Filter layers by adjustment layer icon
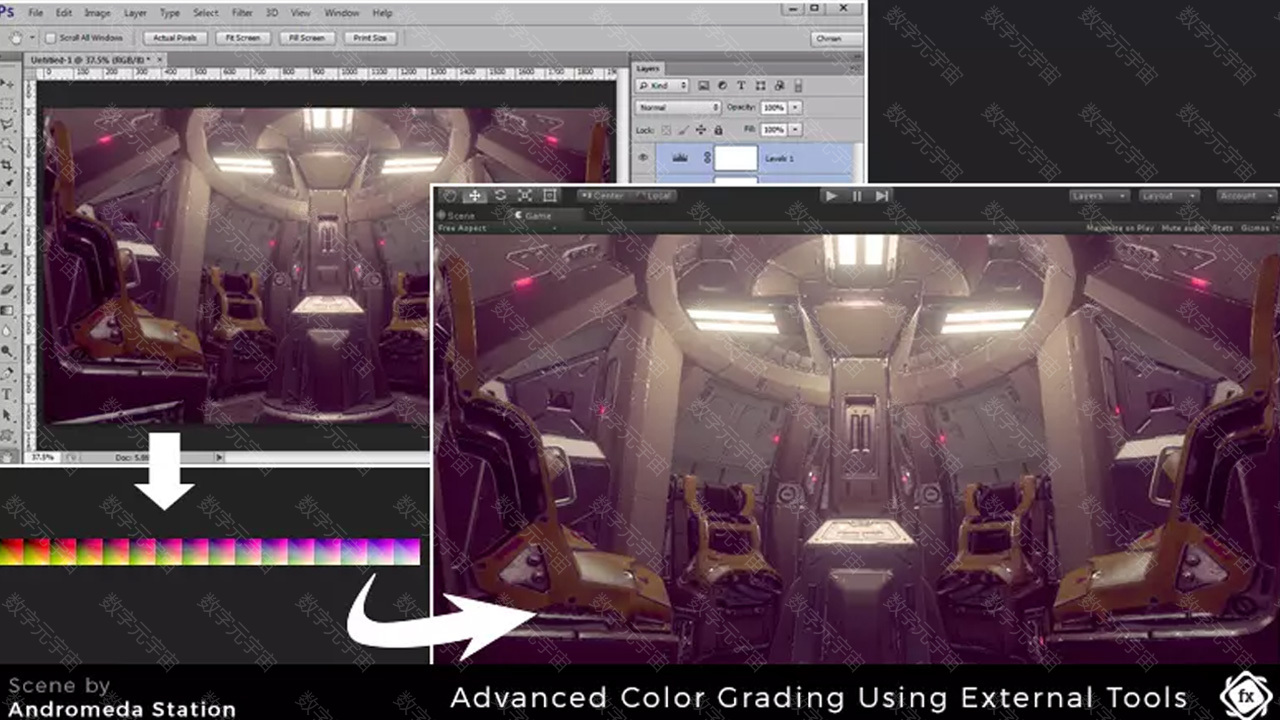The width and height of the screenshot is (1280, 720). tap(722, 85)
